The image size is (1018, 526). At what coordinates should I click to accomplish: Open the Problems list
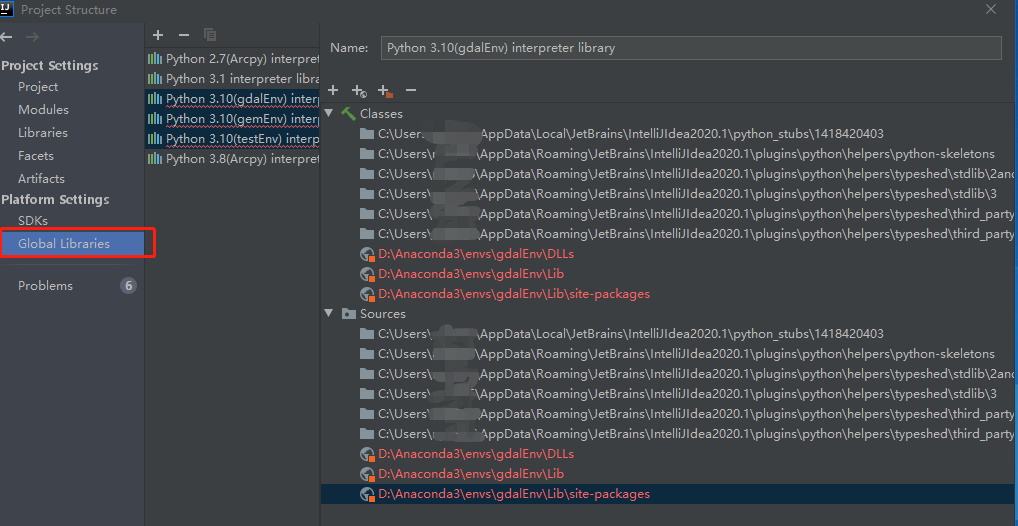(45, 286)
